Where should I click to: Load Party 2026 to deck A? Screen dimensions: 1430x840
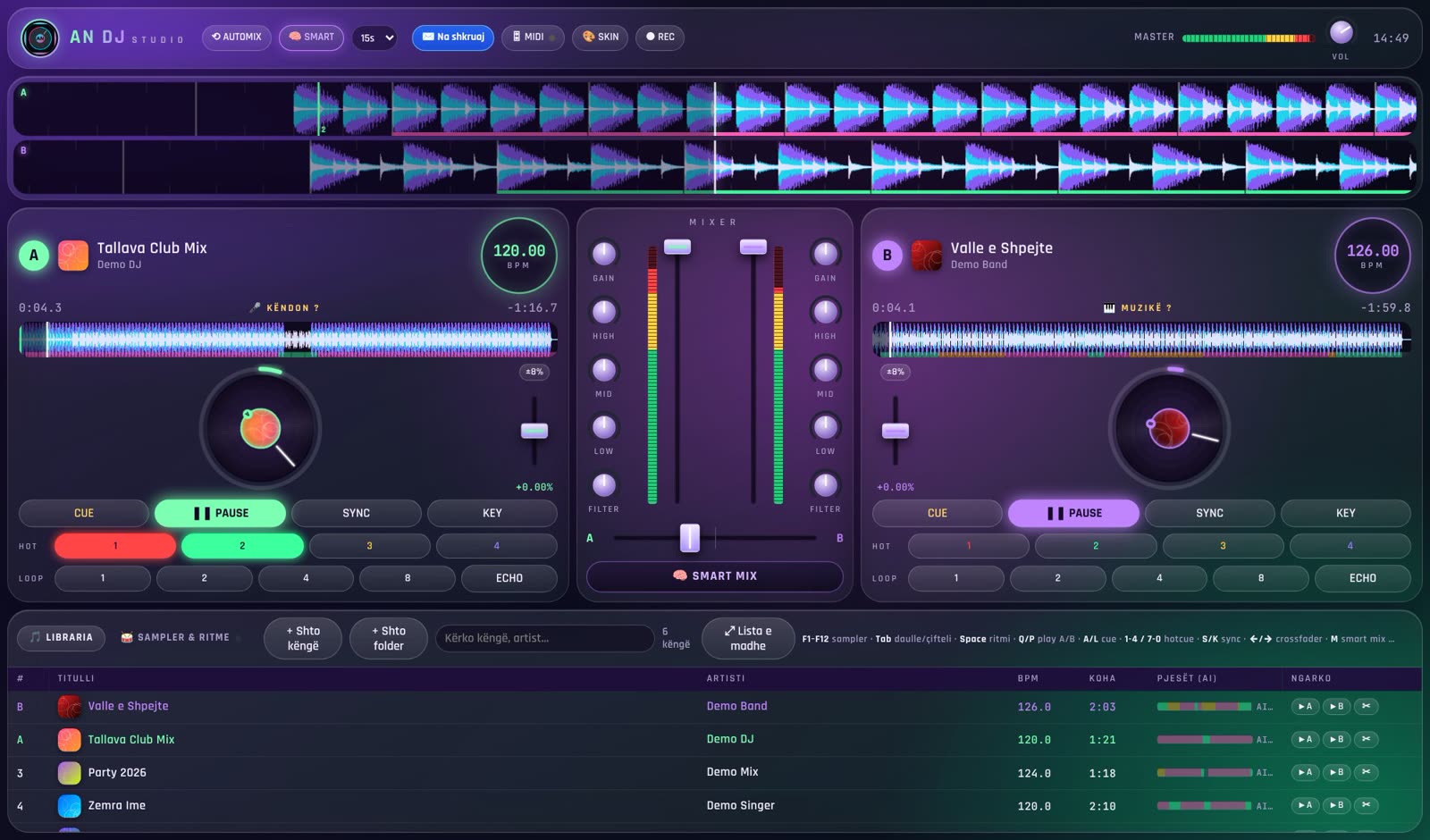click(x=1305, y=772)
